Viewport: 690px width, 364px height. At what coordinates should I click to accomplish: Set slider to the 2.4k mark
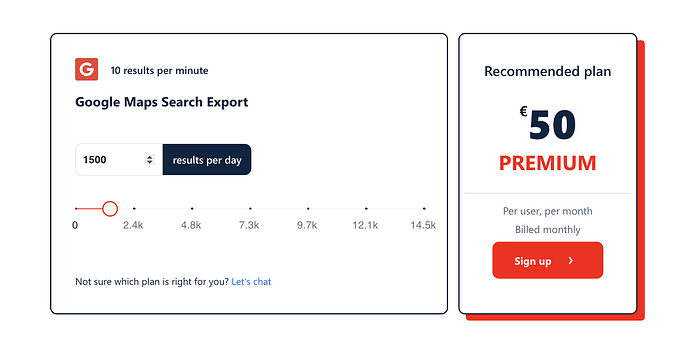point(134,209)
